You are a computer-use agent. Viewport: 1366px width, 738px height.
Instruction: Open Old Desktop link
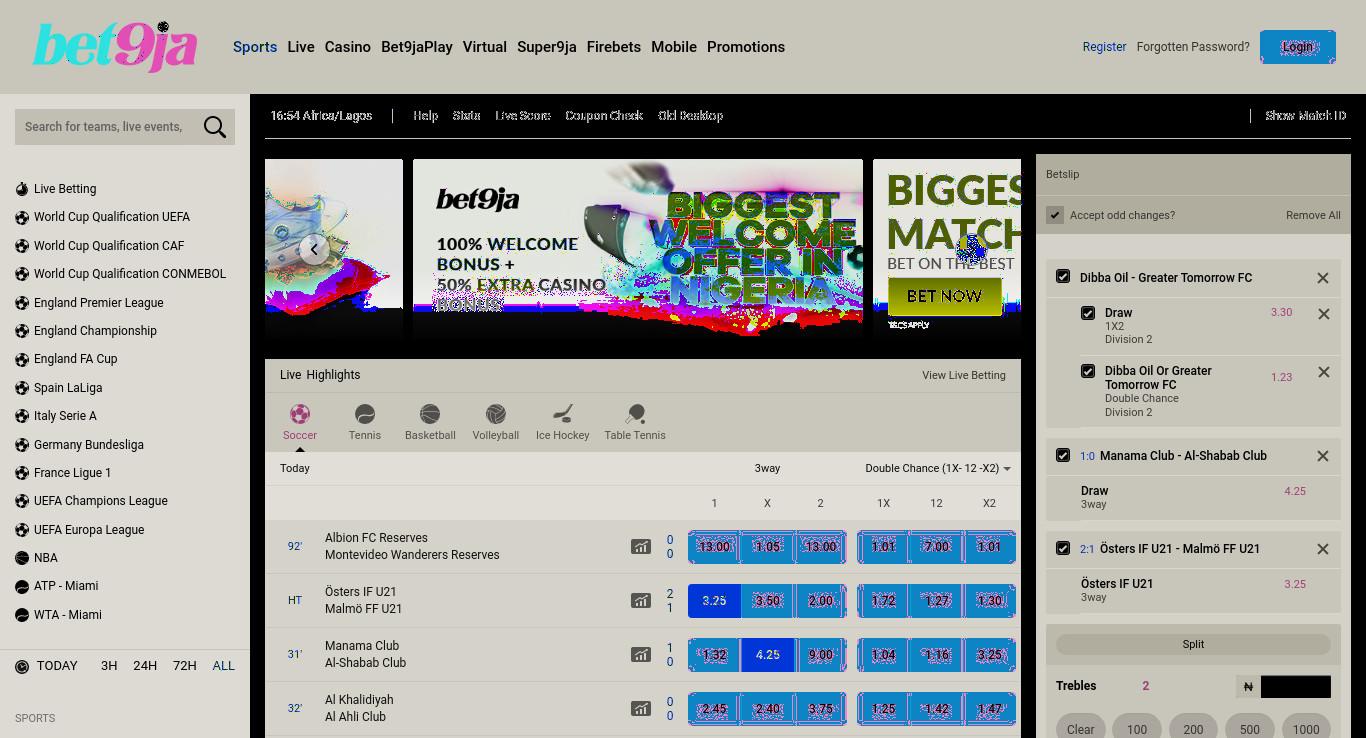tap(690, 116)
